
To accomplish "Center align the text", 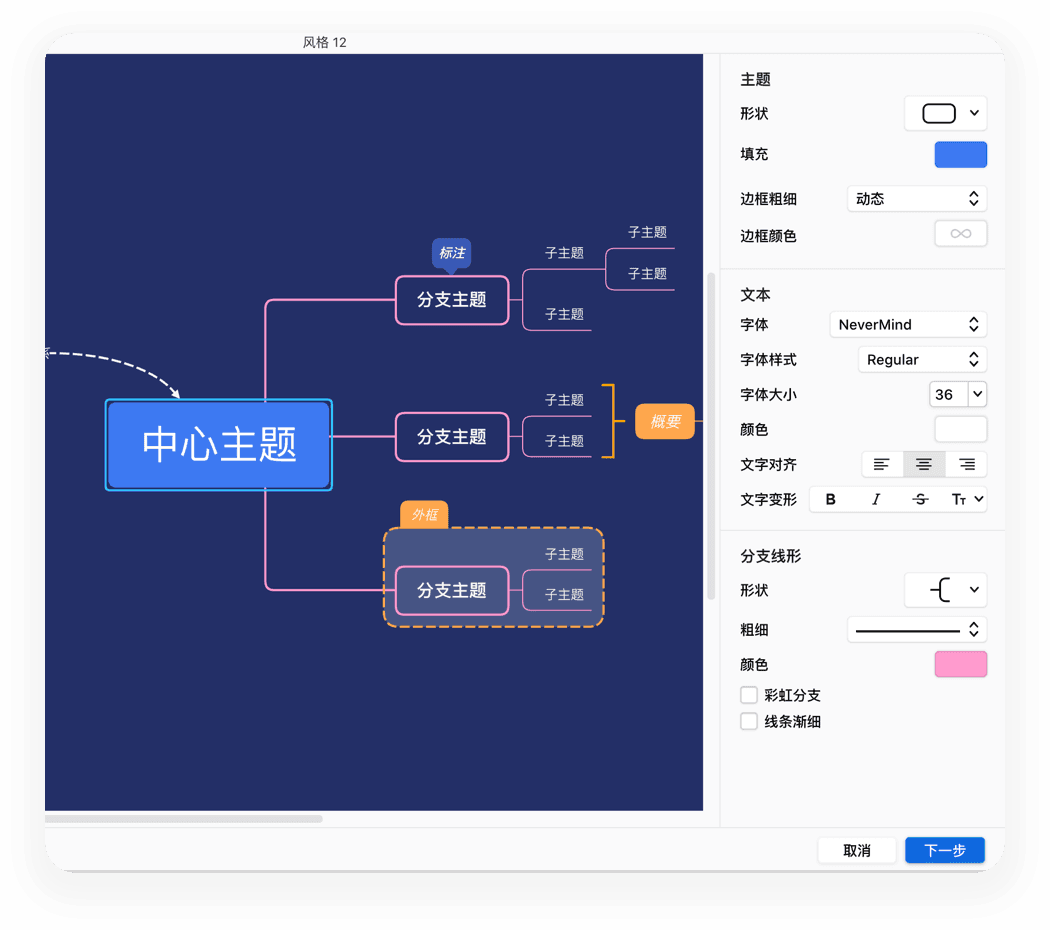I will tap(923, 464).
